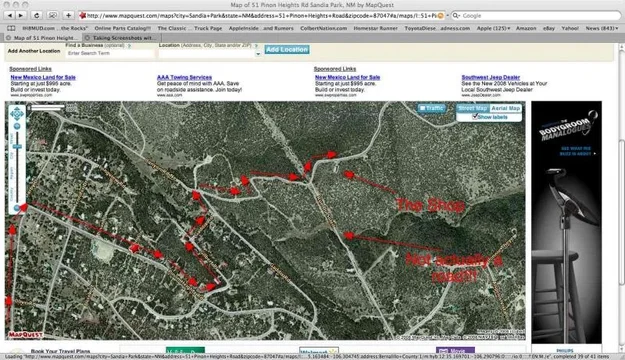
Task: Open the Online Parts Catalog bookmark
Action: point(122,28)
